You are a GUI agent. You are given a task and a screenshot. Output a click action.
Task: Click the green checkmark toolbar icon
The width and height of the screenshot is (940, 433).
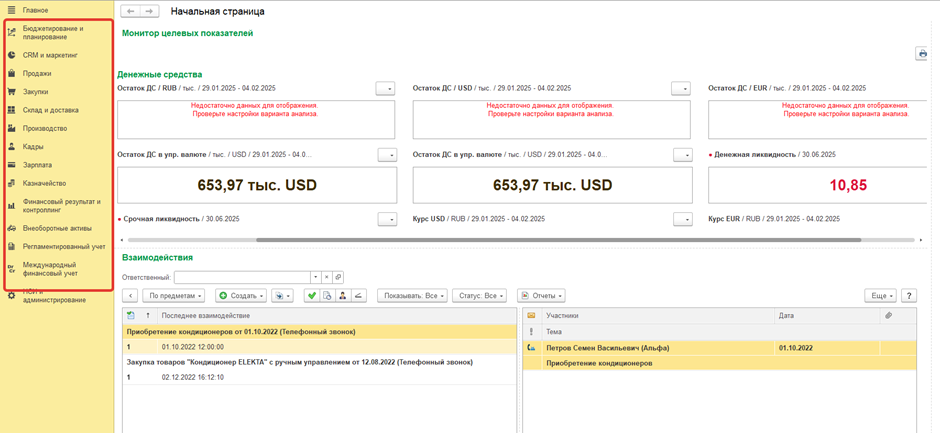pyautogui.click(x=311, y=296)
